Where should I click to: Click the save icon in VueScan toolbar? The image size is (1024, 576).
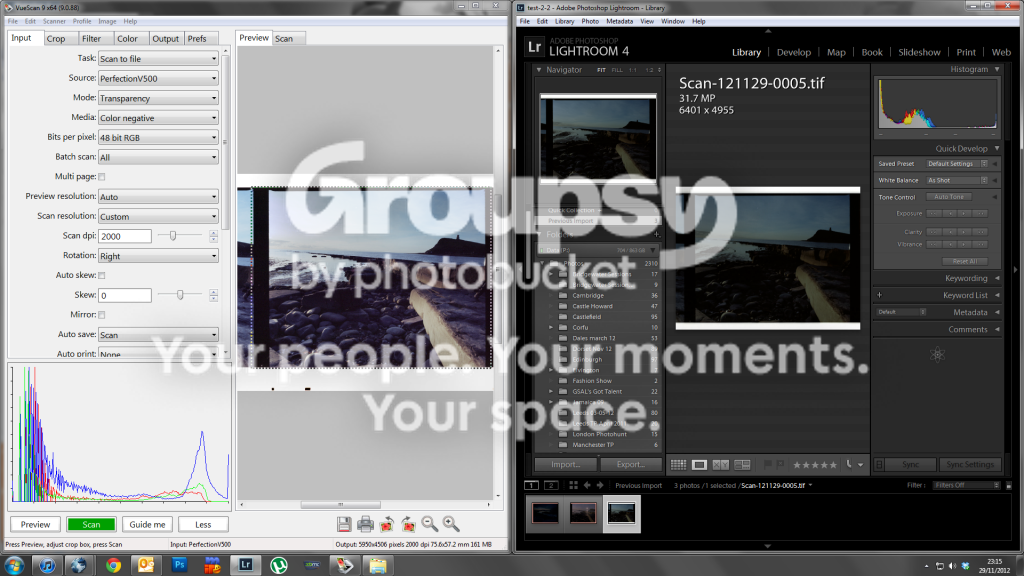tap(344, 524)
